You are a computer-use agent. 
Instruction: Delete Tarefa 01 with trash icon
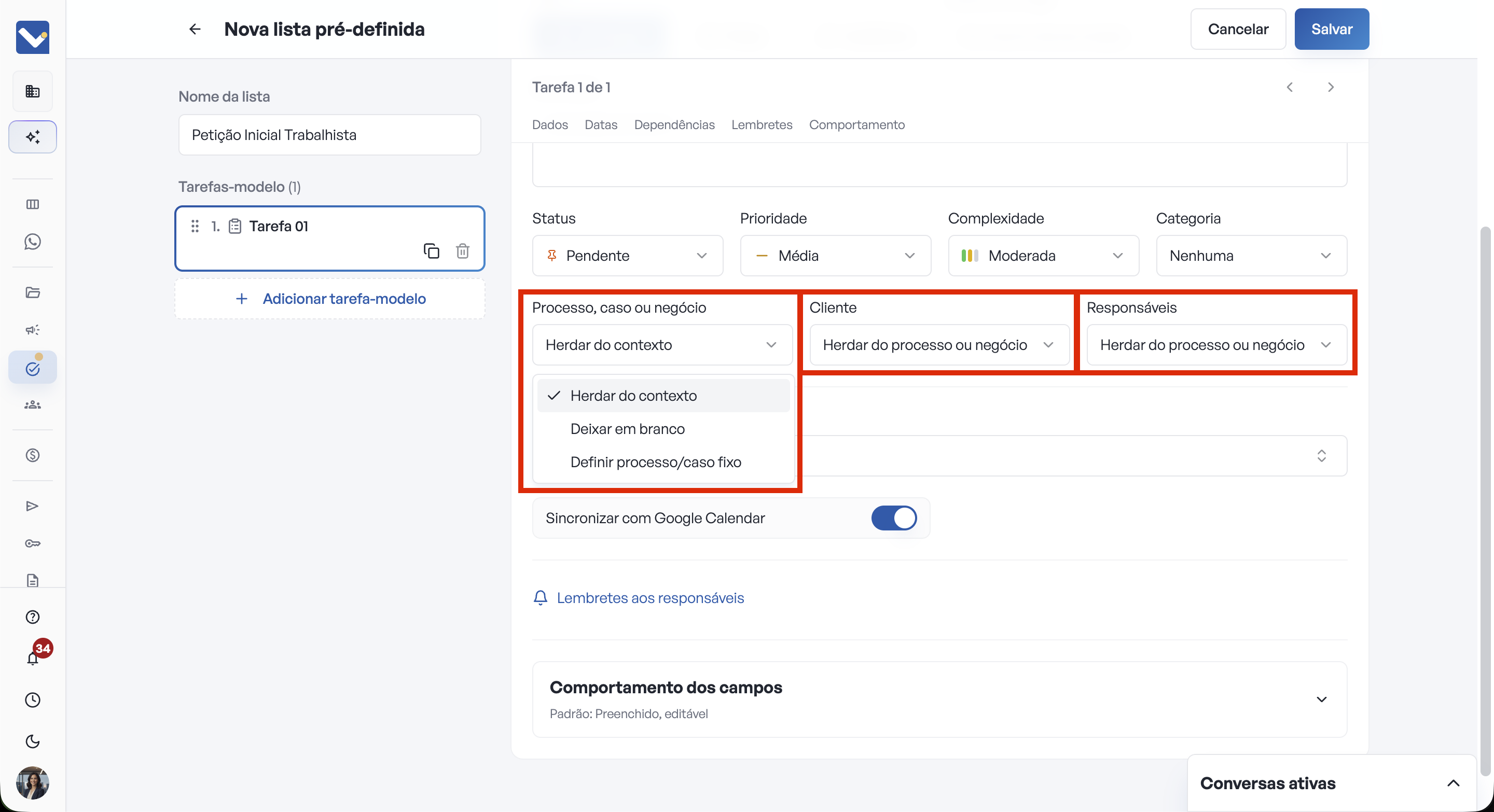(462, 251)
